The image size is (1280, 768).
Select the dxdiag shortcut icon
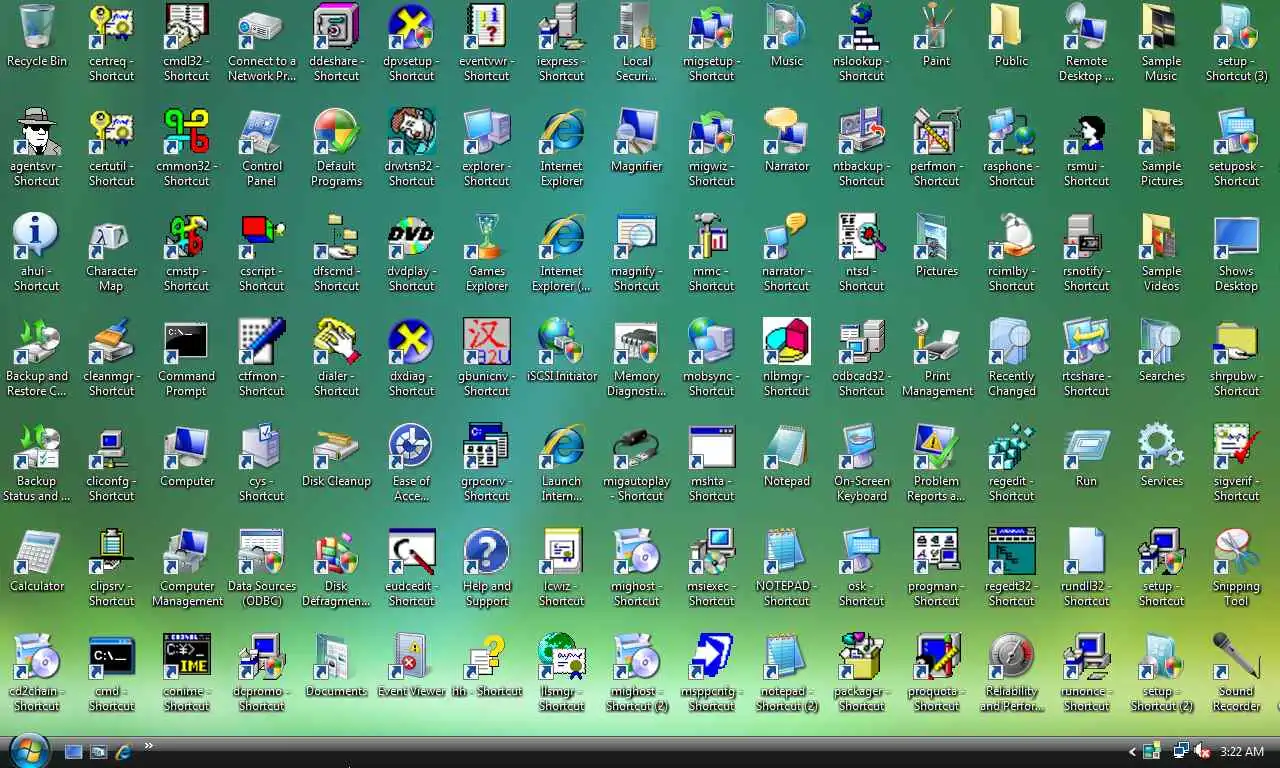coord(412,342)
